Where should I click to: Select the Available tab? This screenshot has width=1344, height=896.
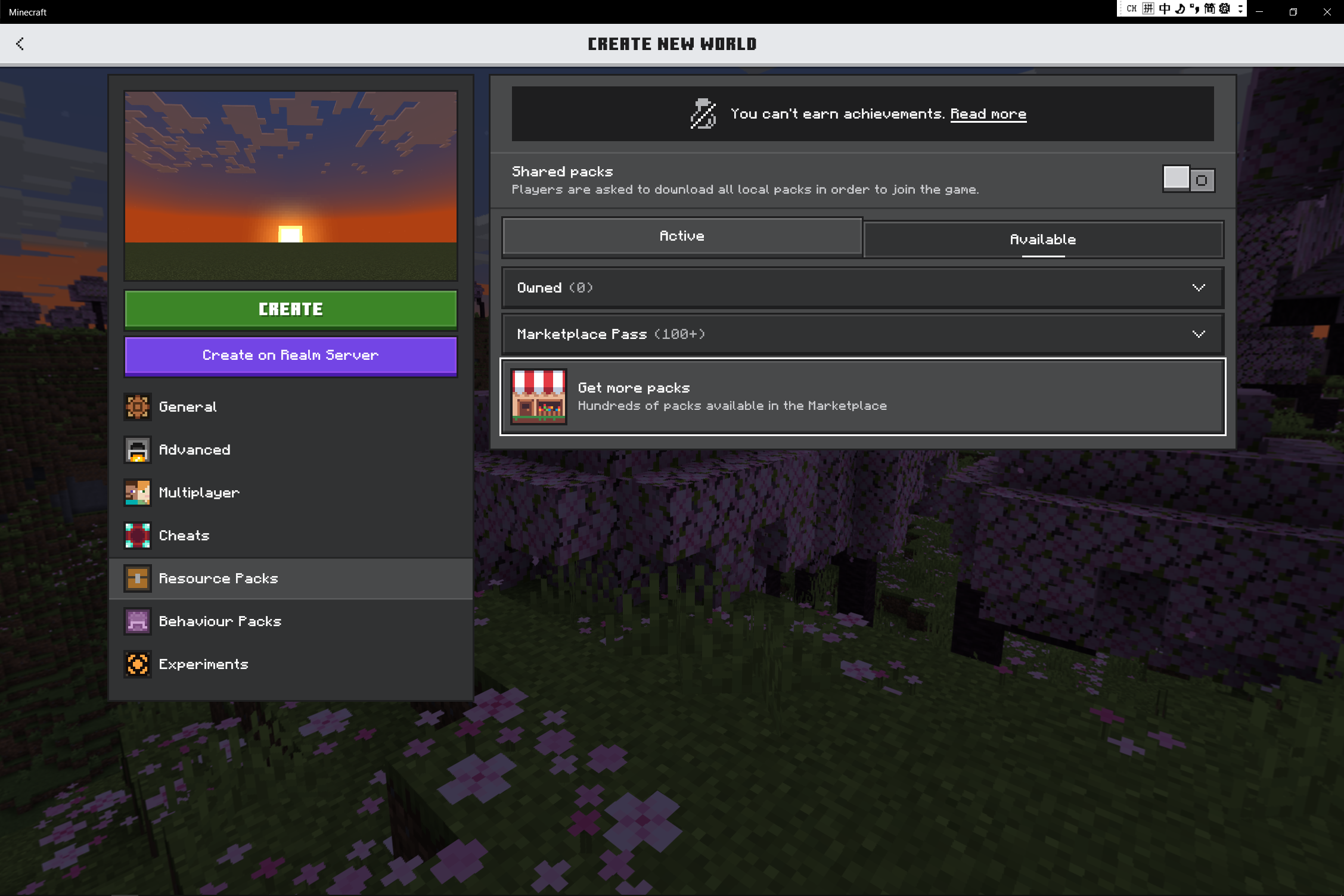[x=1043, y=239]
